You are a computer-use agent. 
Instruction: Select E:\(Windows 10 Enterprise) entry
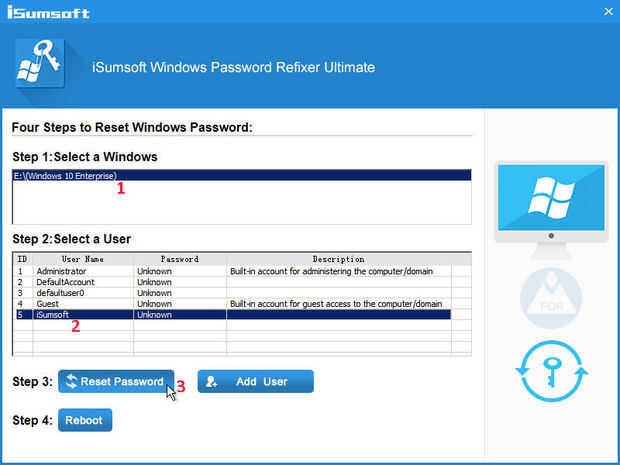click(x=242, y=176)
